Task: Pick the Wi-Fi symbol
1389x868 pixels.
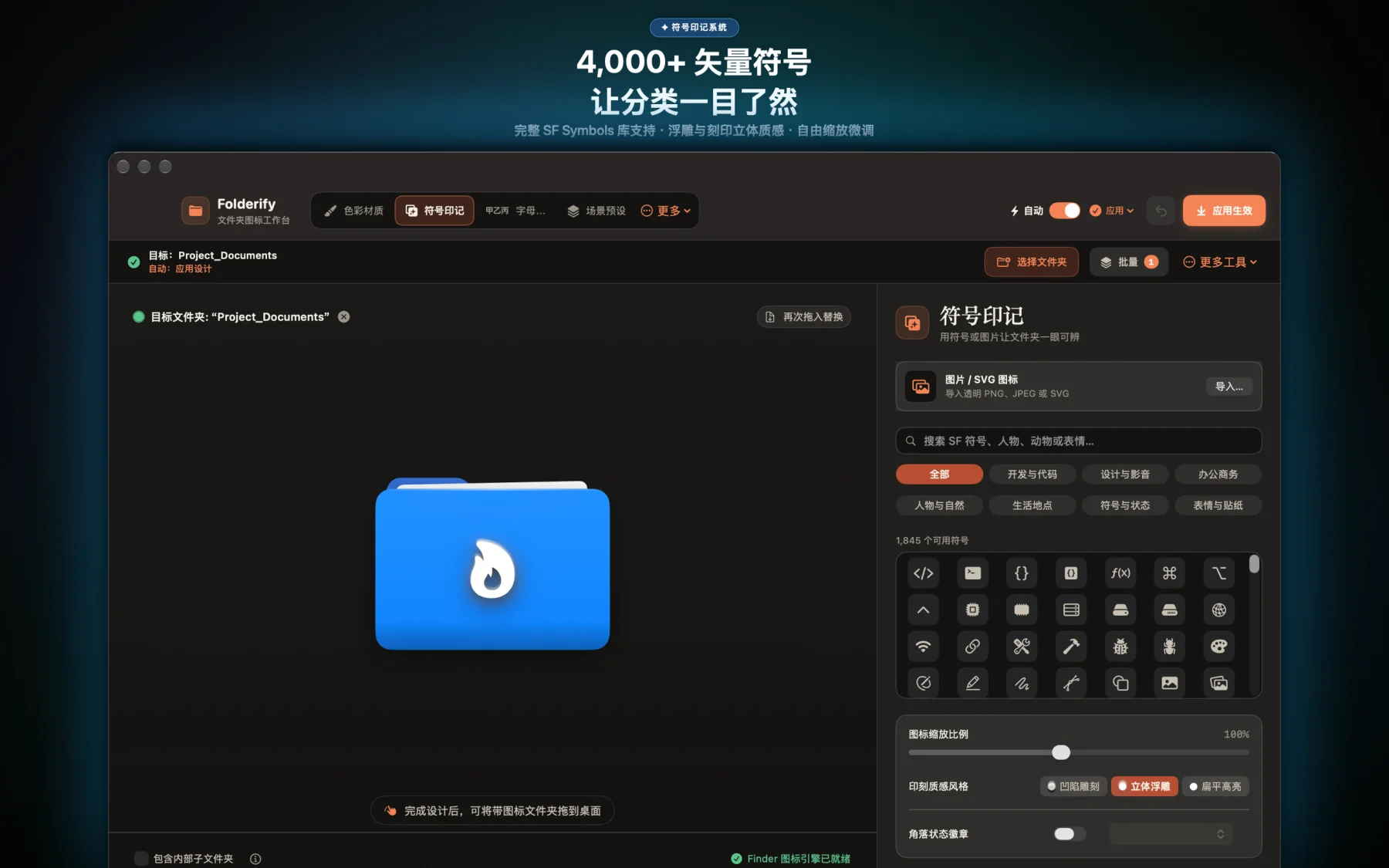Action: tap(923, 646)
